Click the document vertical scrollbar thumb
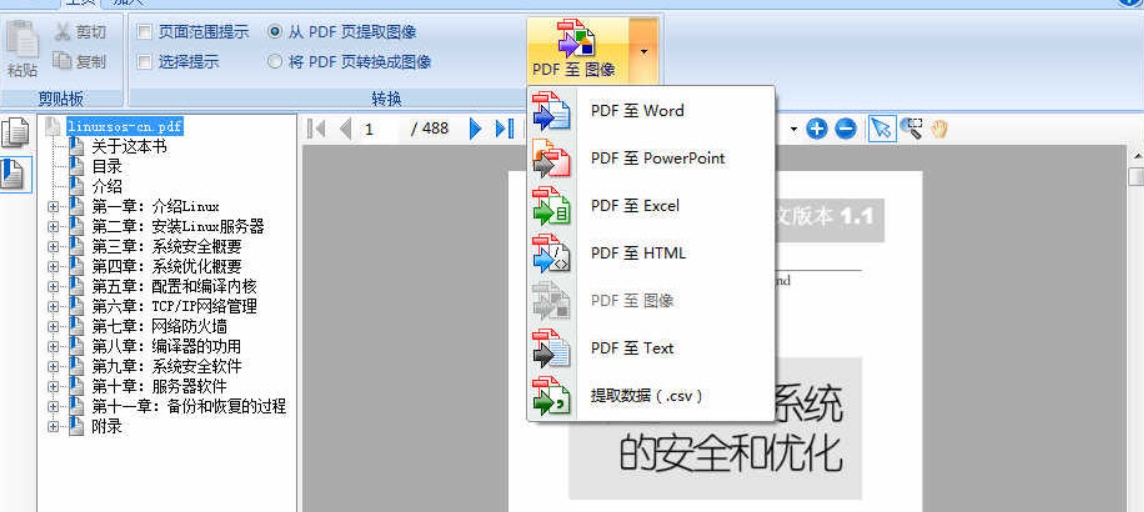 1136,177
